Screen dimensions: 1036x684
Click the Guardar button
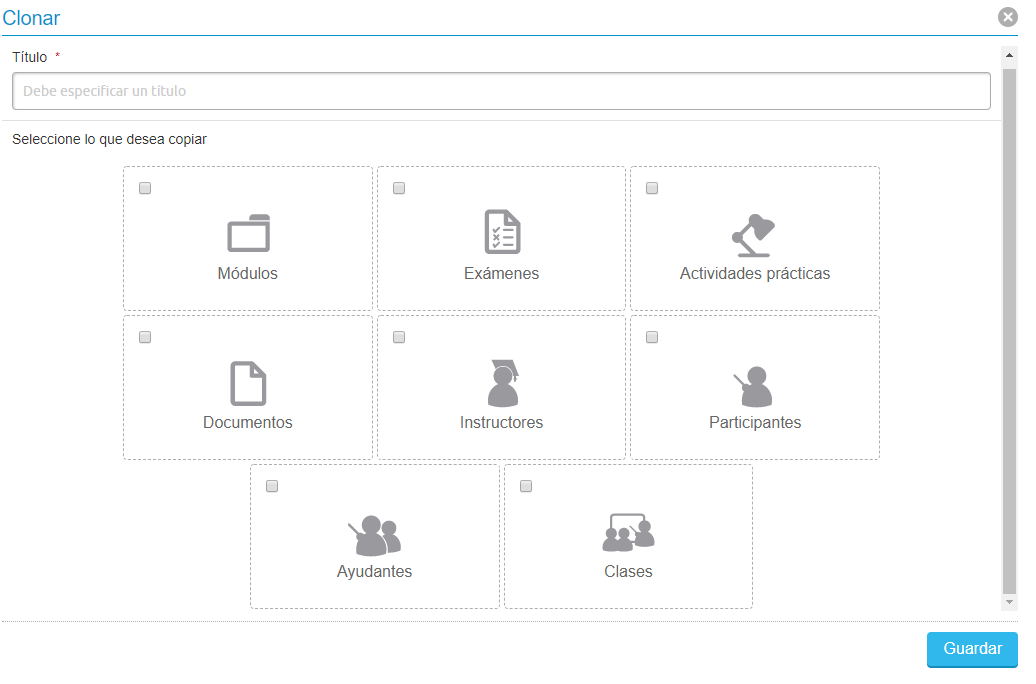coord(972,650)
